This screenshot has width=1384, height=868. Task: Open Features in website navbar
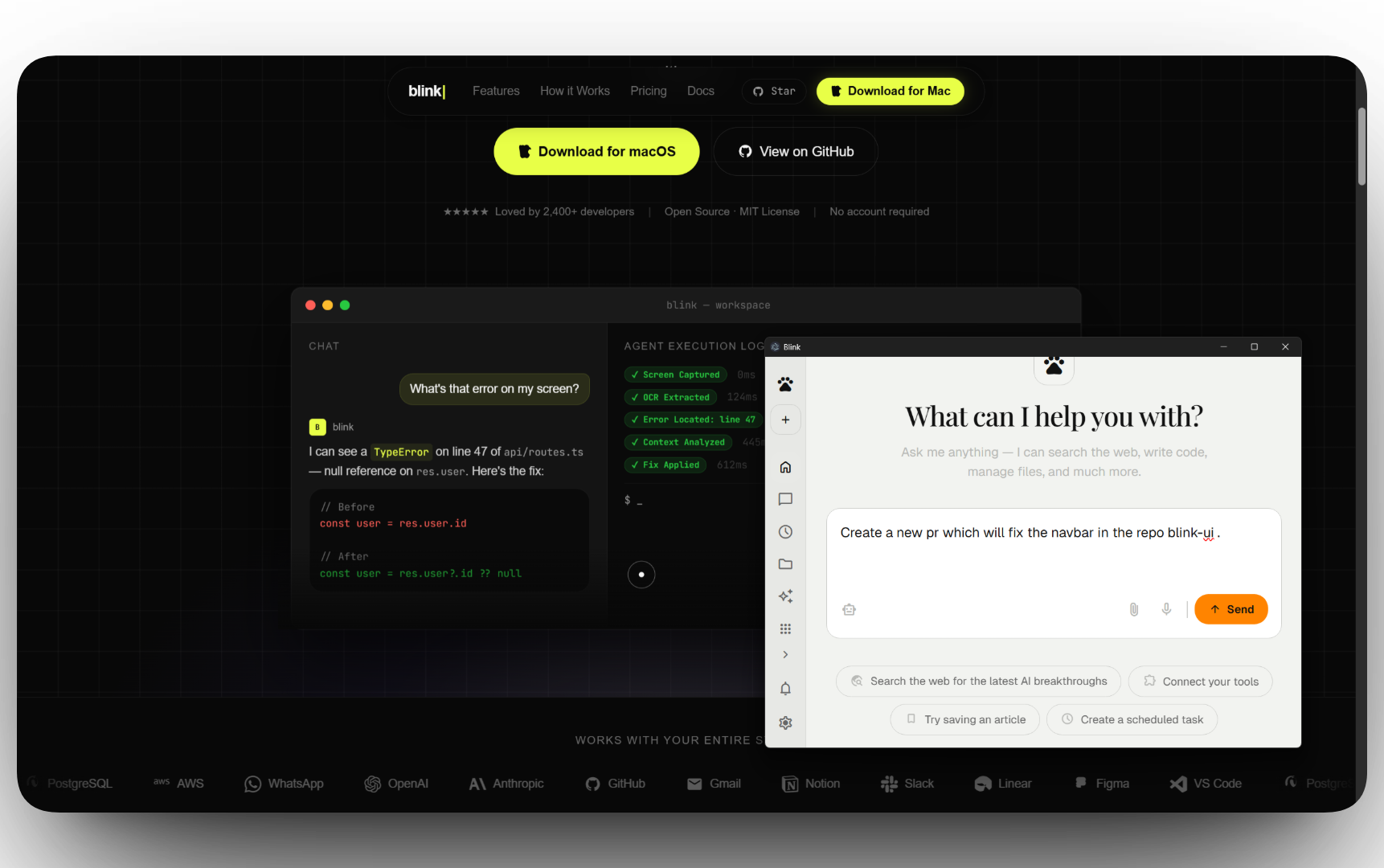point(496,91)
